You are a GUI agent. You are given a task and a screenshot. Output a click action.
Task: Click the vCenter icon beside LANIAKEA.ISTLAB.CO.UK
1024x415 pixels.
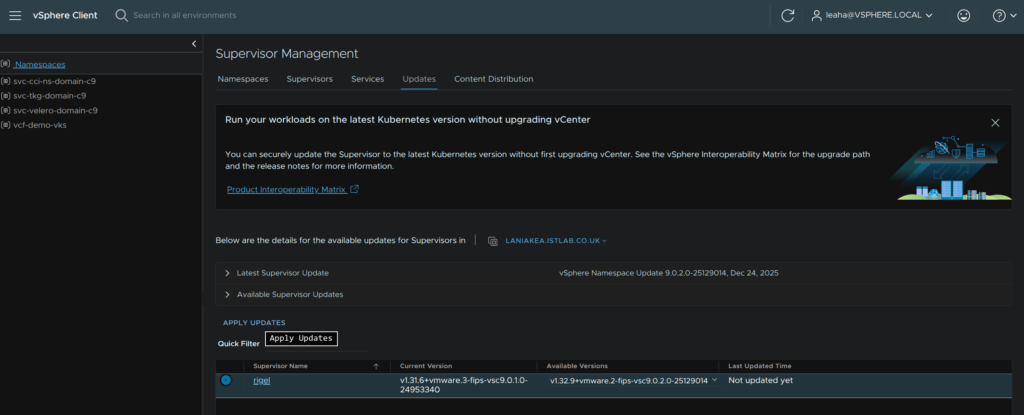click(492, 240)
